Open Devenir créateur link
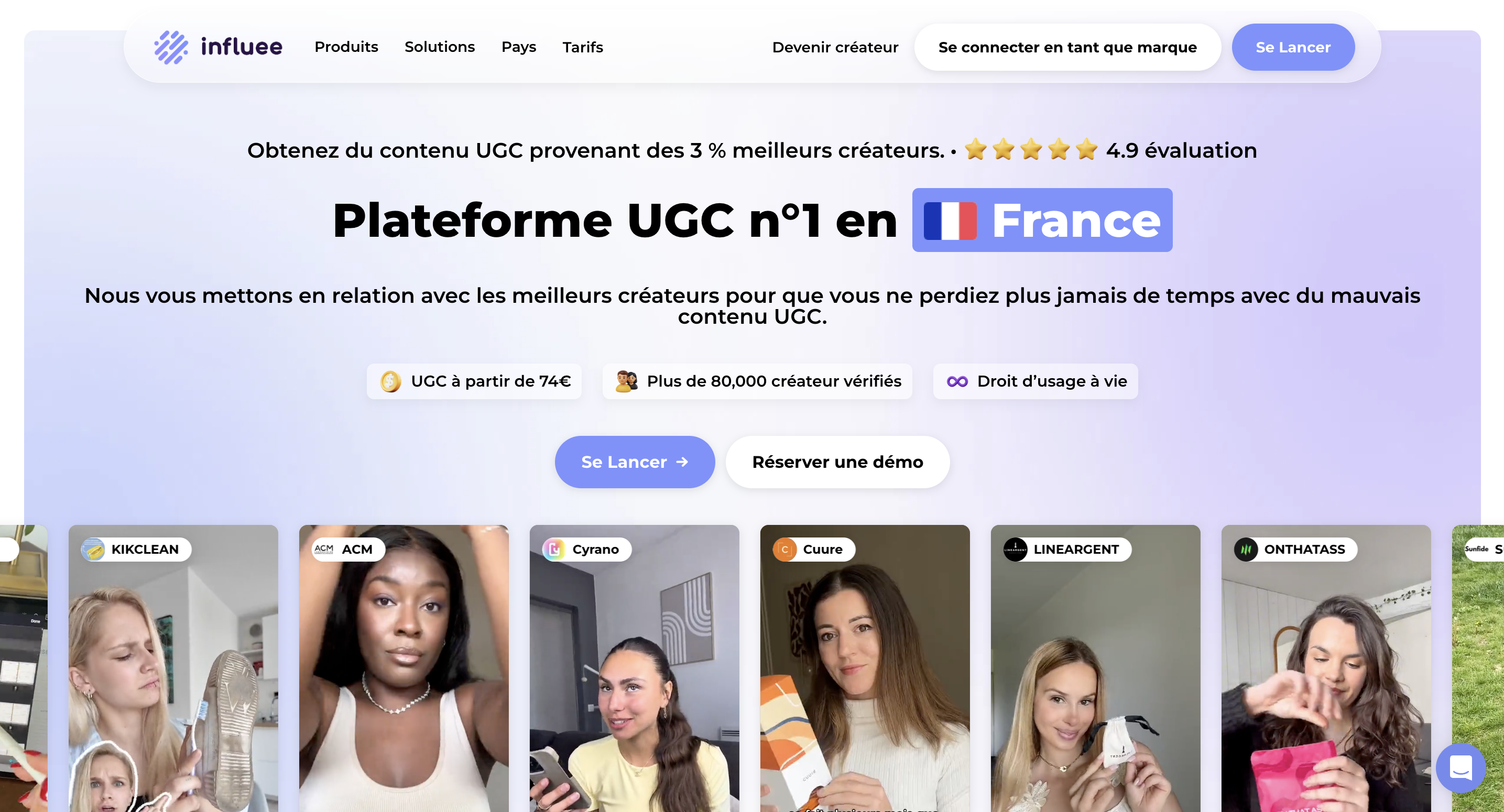 click(x=835, y=47)
